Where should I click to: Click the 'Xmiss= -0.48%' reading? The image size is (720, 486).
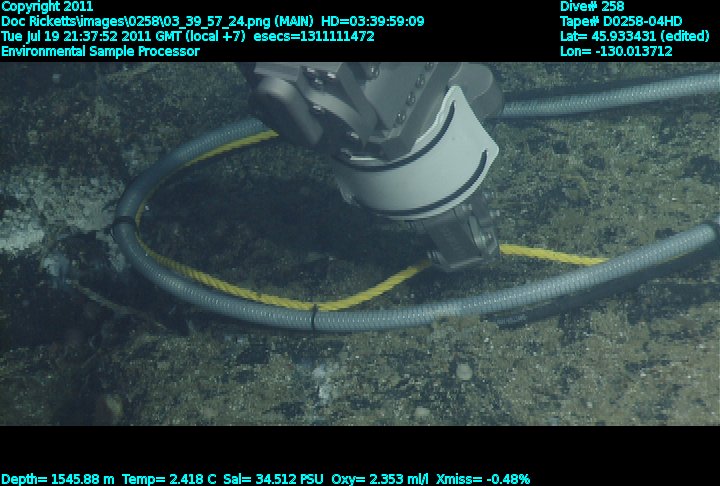483,479
